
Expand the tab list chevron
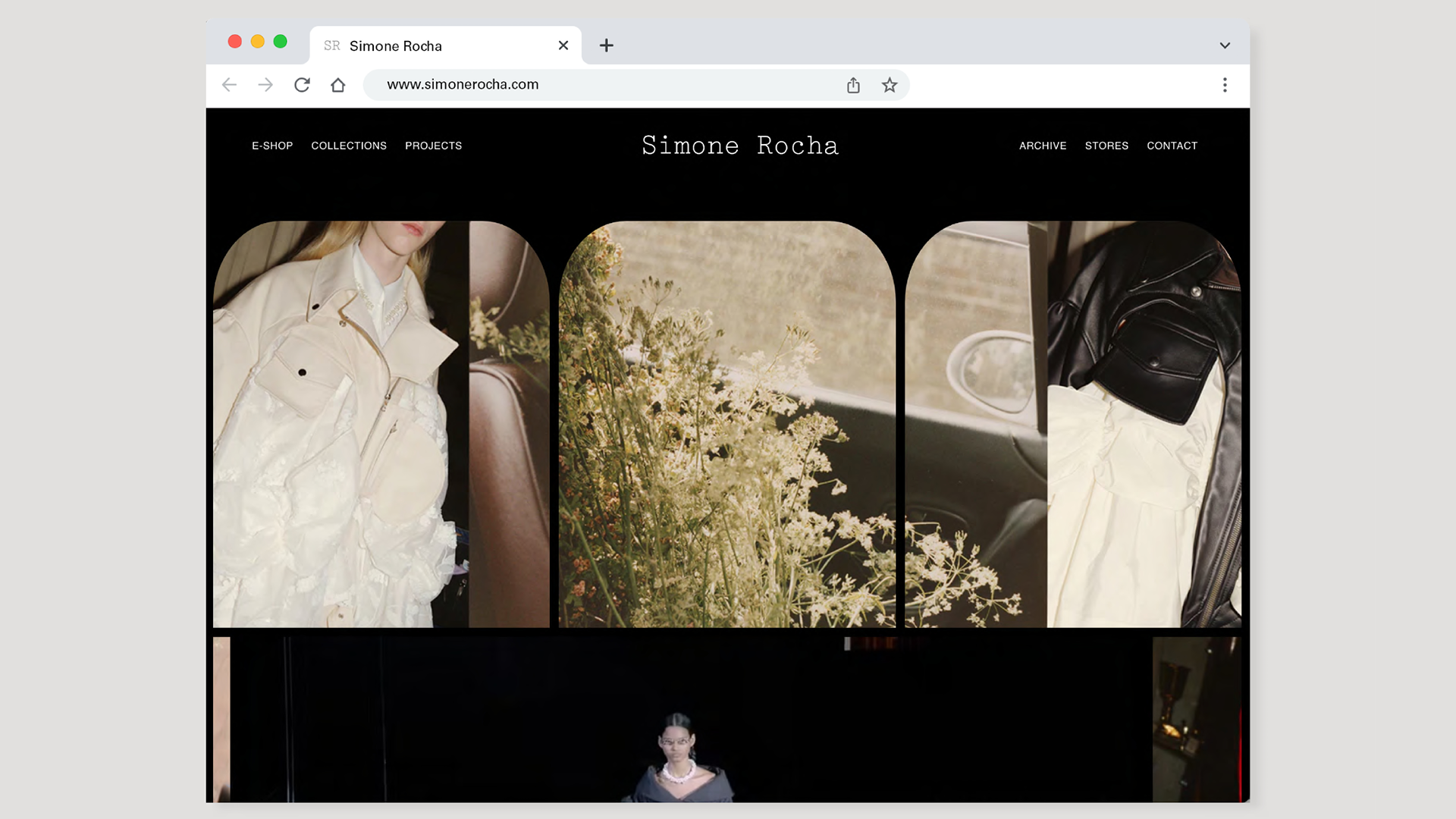[x=1225, y=45]
